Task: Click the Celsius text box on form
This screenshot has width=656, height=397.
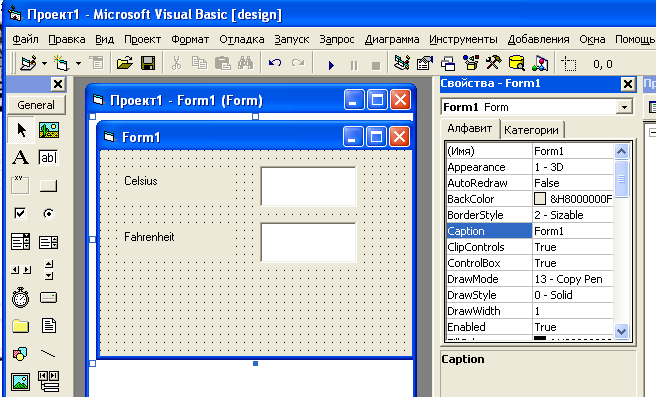Action: tap(308, 187)
